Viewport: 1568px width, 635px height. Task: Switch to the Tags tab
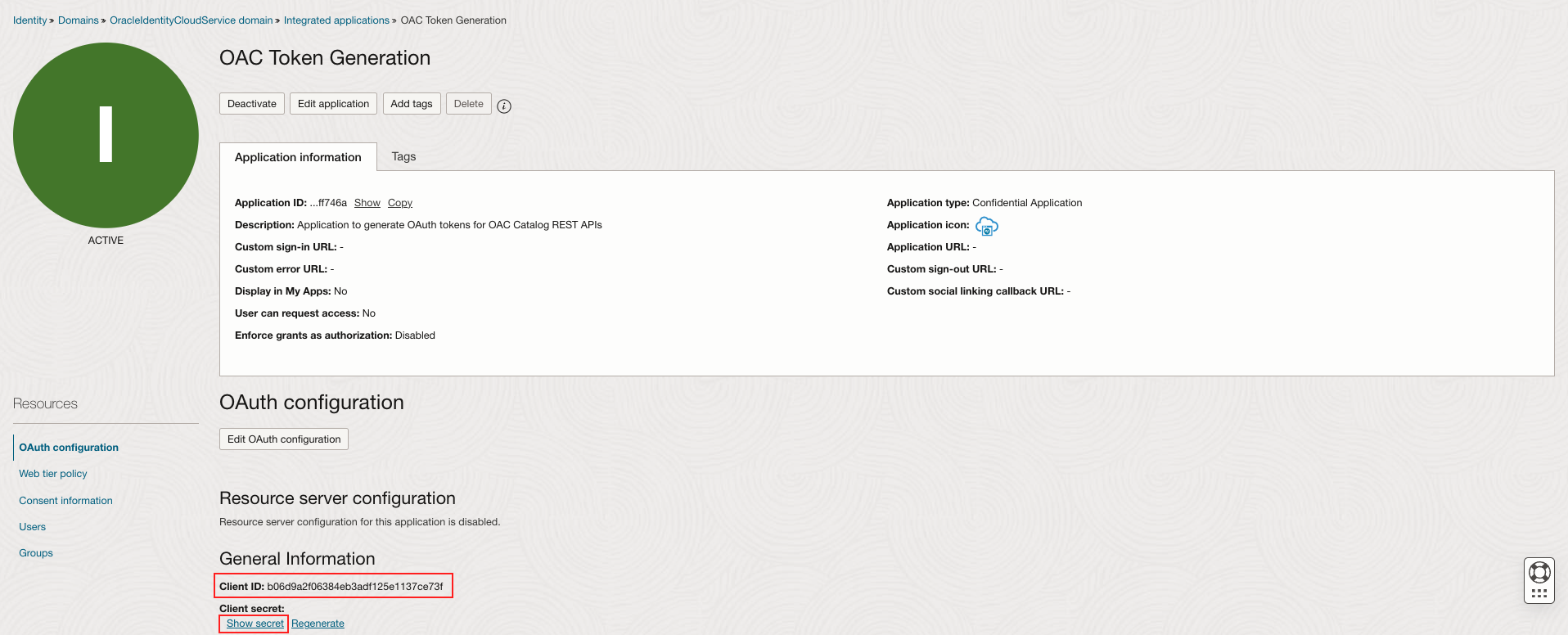pos(403,156)
